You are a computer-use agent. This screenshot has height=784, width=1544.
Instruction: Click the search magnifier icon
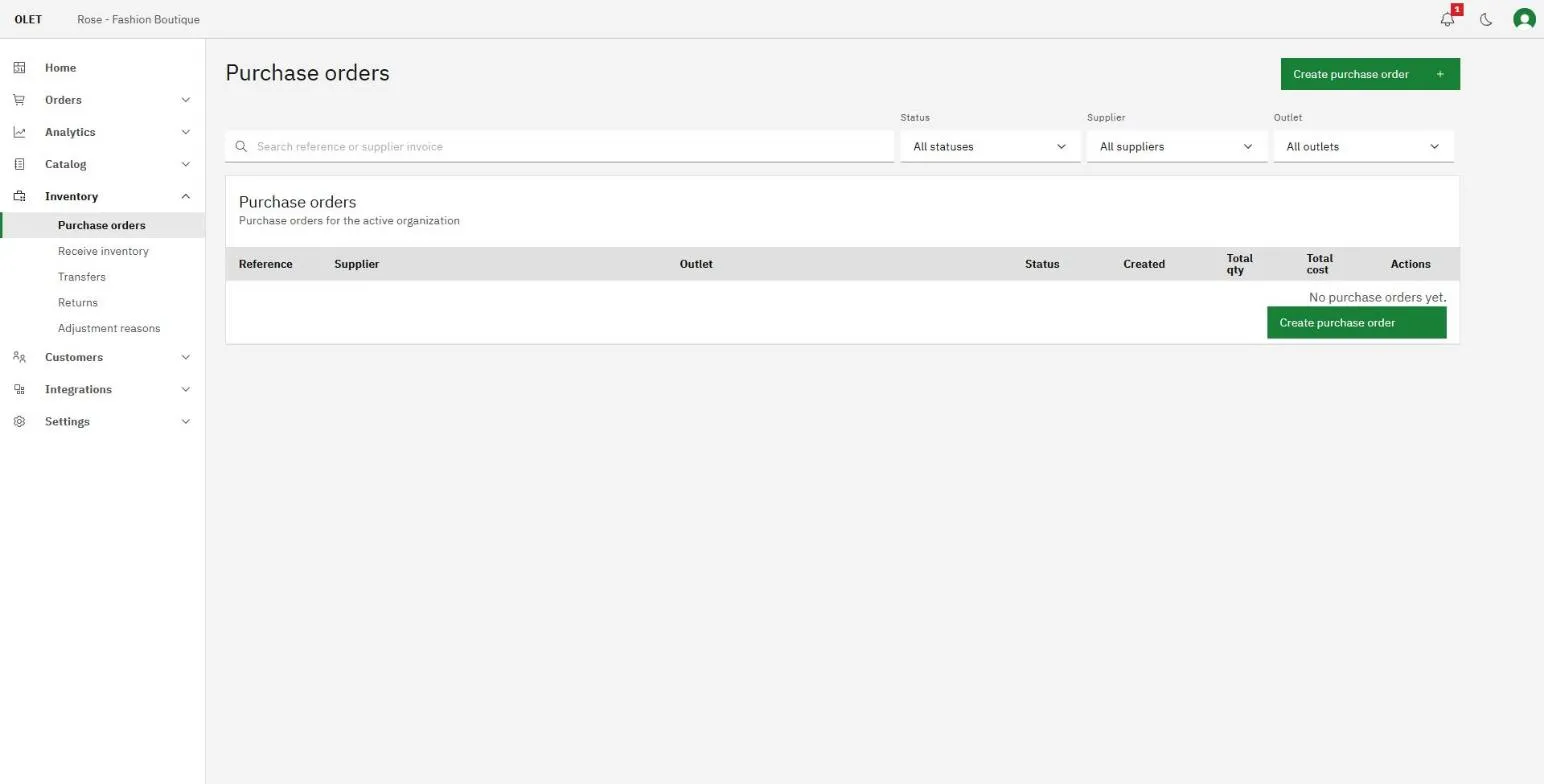tap(241, 146)
